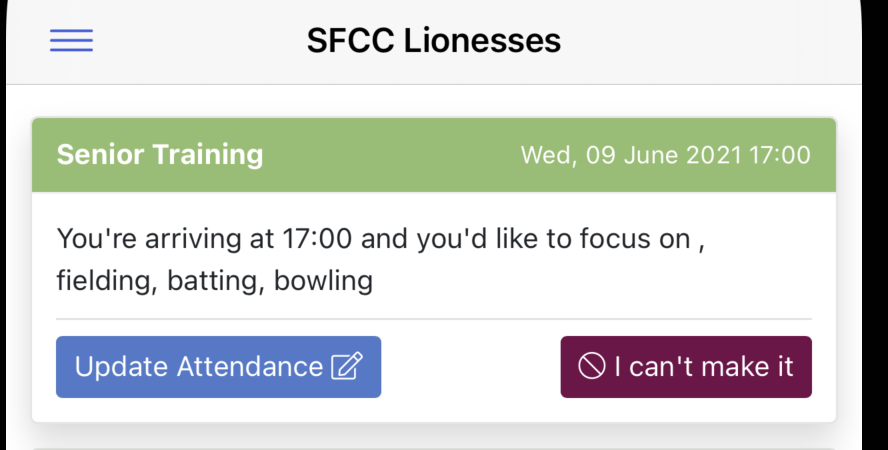Click the word Lionesses in the title
The image size is (888, 450).
click(482, 41)
